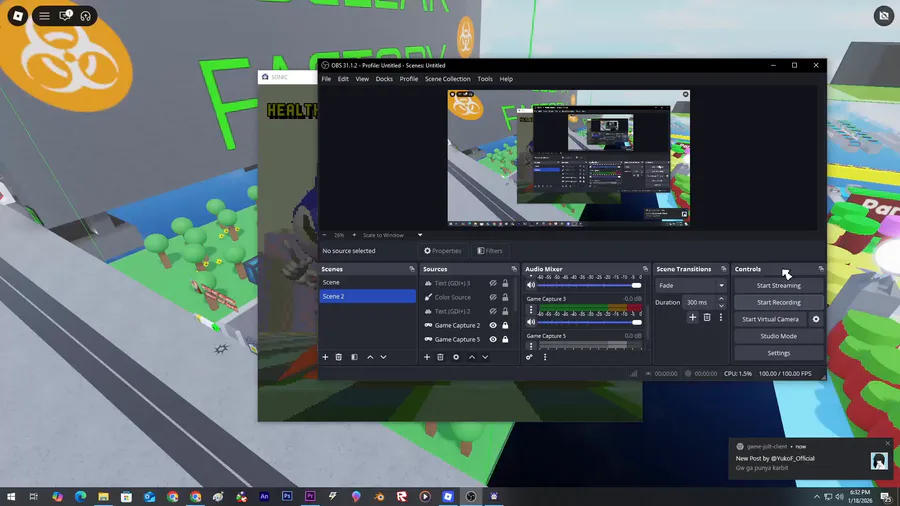This screenshot has width=900, height=506.
Task: Open Scale to Window dropdown arrow
Action: tap(420, 235)
